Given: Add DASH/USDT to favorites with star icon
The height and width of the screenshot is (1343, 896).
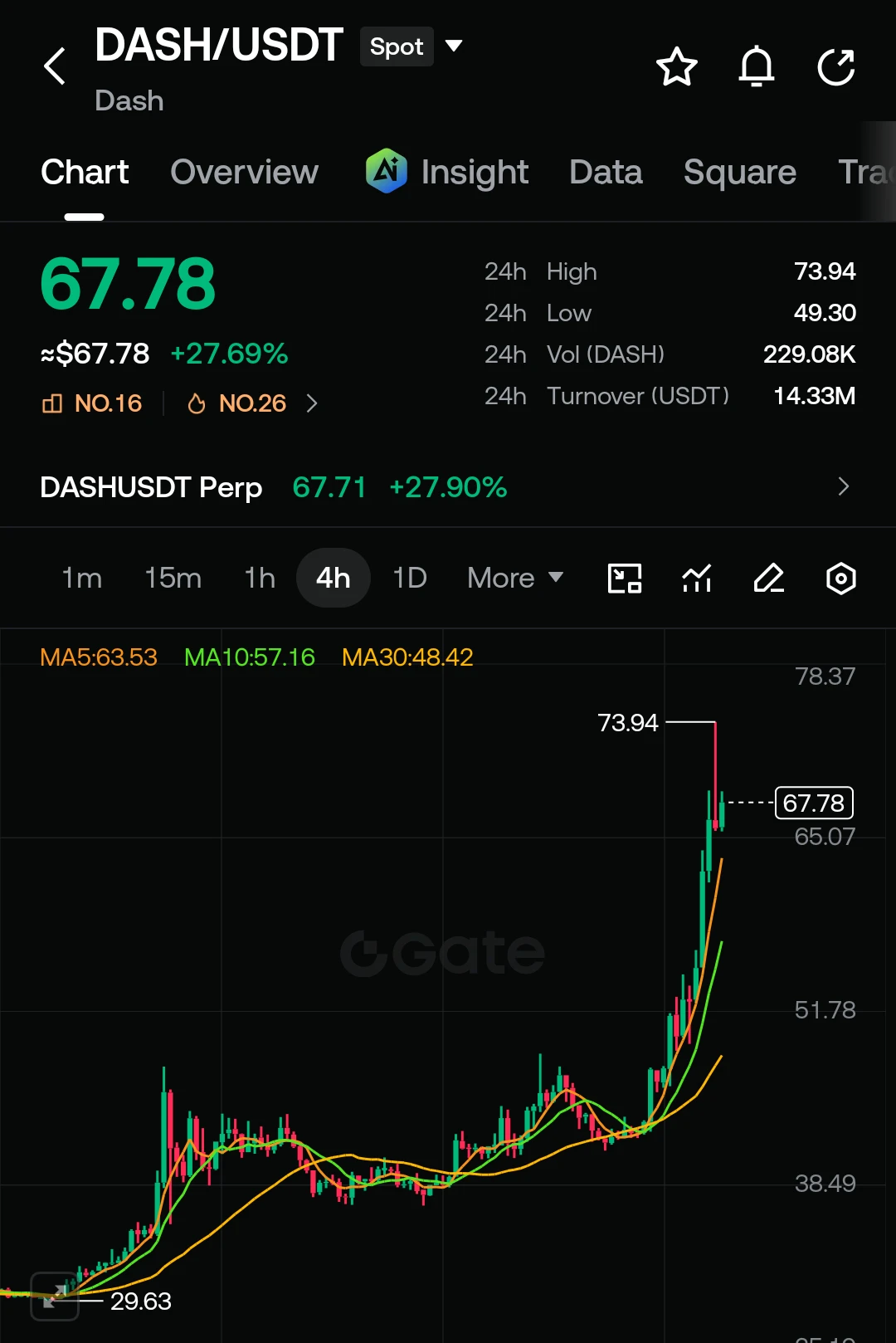Looking at the screenshot, I should tap(677, 67).
